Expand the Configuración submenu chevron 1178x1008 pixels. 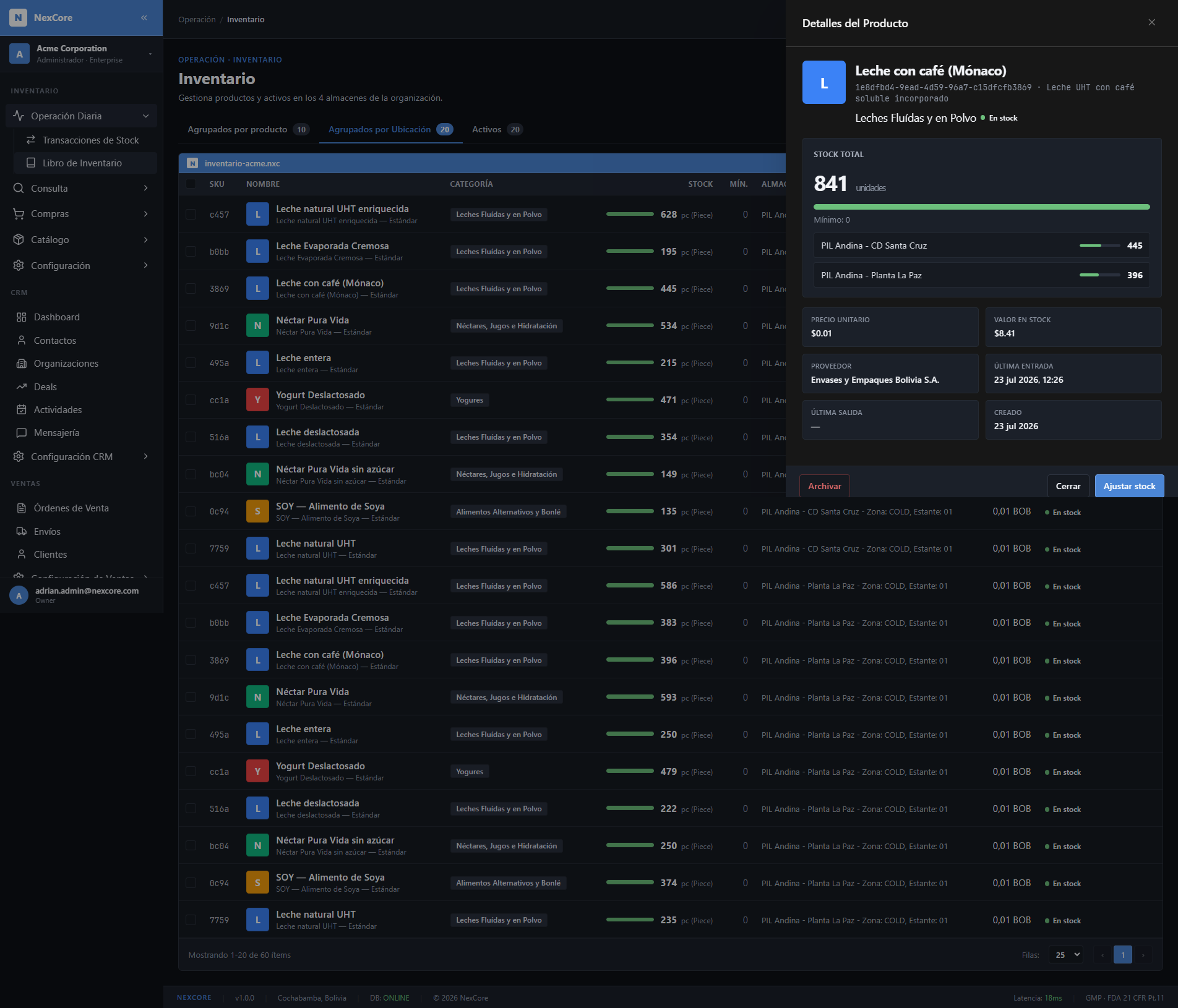click(x=146, y=265)
